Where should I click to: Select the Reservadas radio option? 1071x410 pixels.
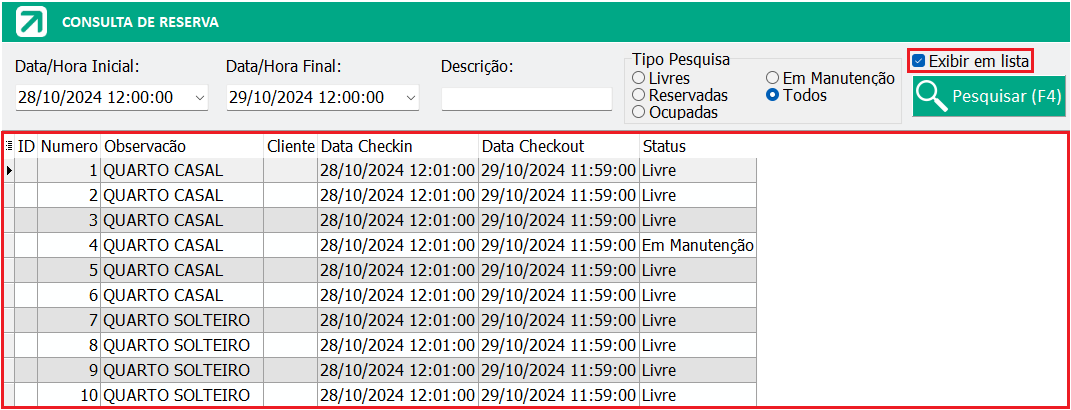pos(639,95)
